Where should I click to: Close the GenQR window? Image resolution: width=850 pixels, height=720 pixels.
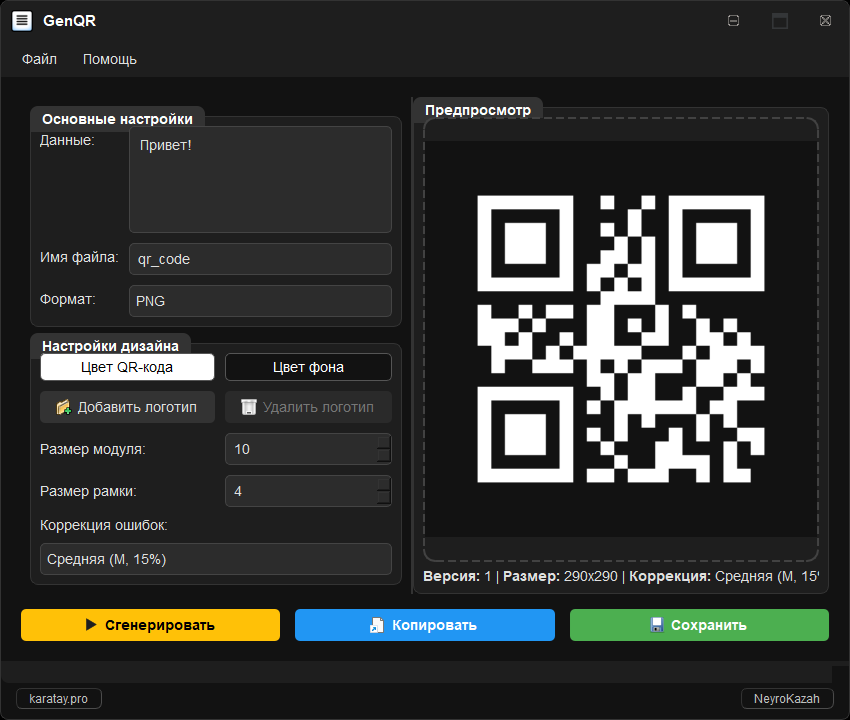(x=825, y=21)
